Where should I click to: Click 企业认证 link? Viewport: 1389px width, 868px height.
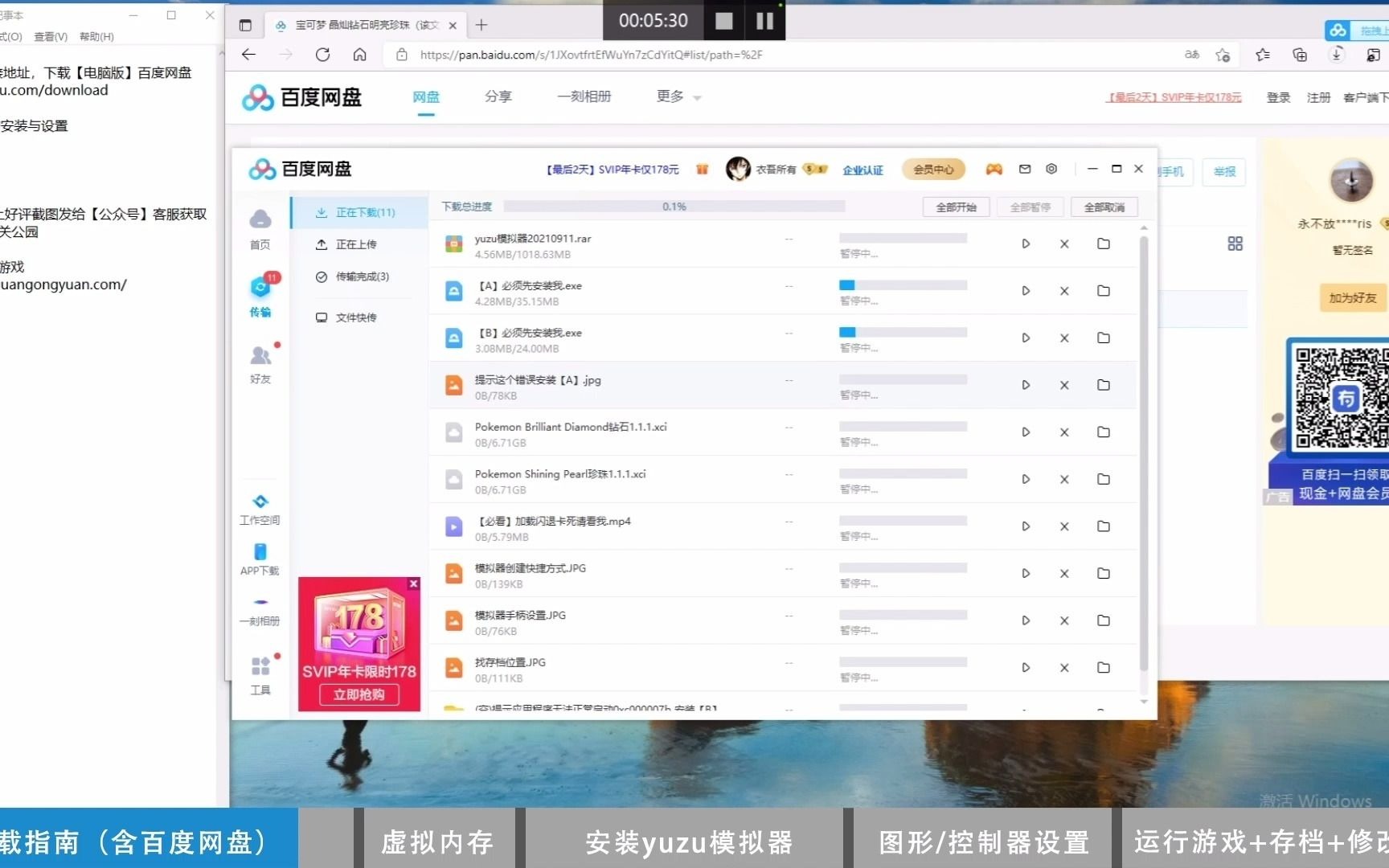[862, 170]
